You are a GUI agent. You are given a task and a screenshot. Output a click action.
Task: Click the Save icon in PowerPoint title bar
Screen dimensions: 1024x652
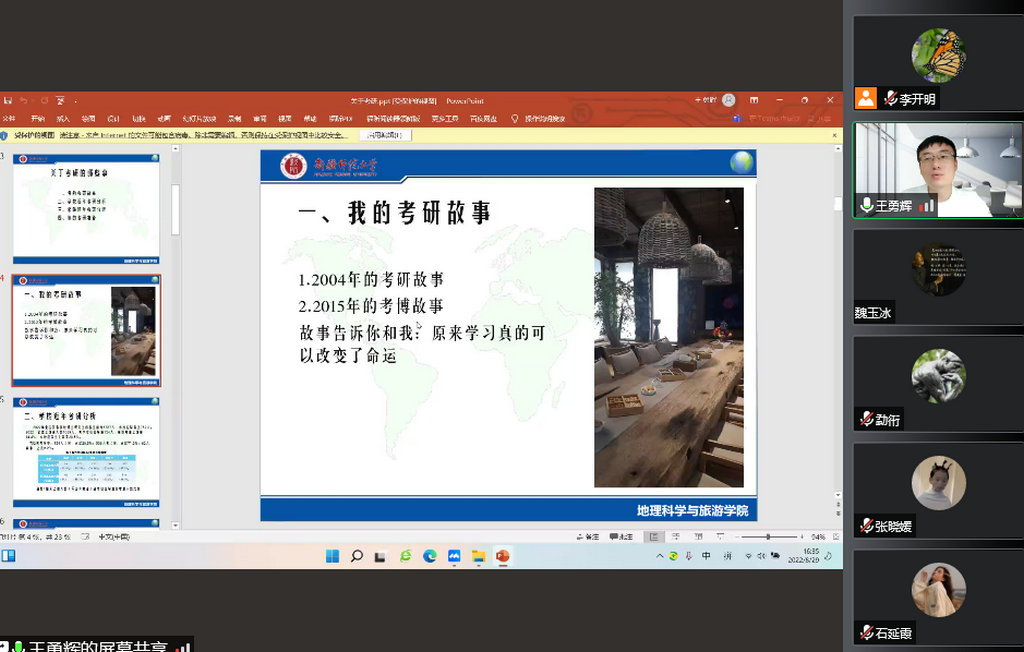click(x=8, y=100)
